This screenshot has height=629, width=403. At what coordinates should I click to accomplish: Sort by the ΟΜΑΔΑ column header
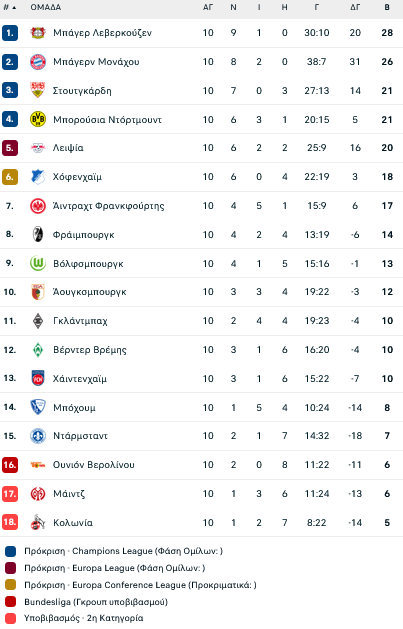pos(46,7)
